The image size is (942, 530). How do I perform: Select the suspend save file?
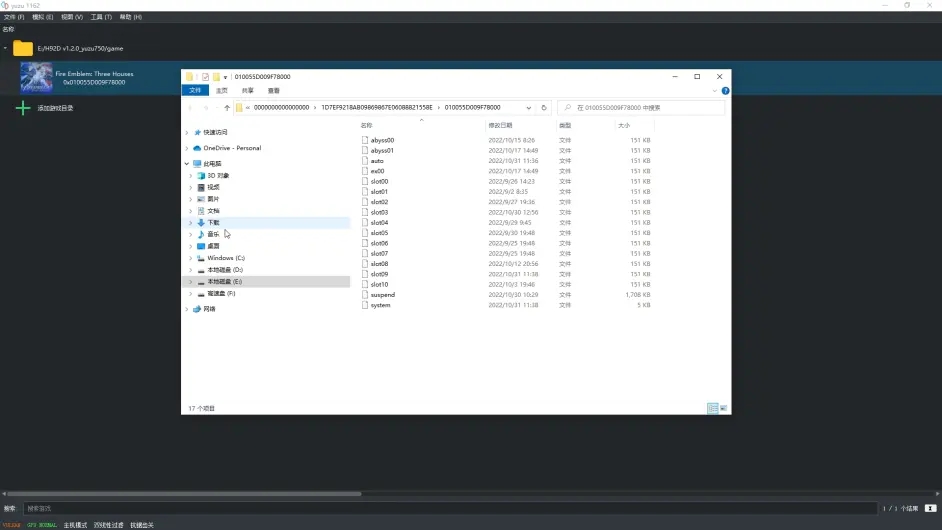point(382,295)
